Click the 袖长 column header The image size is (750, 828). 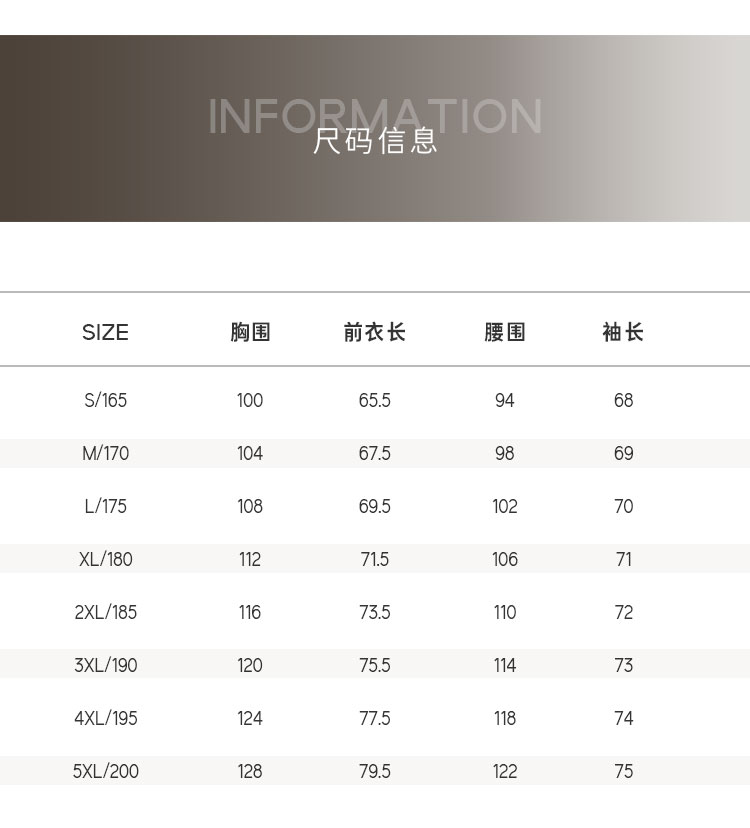click(x=623, y=333)
